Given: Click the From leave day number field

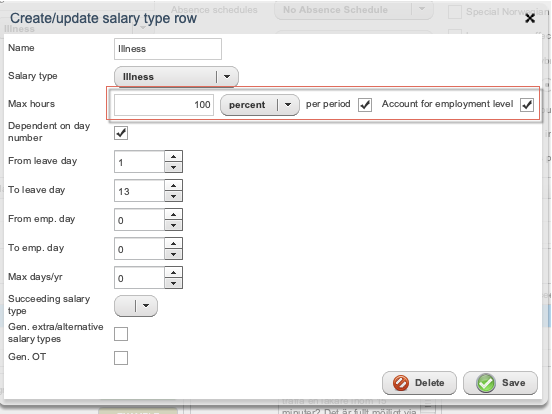Looking at the screenshot, I should (139, 162).
